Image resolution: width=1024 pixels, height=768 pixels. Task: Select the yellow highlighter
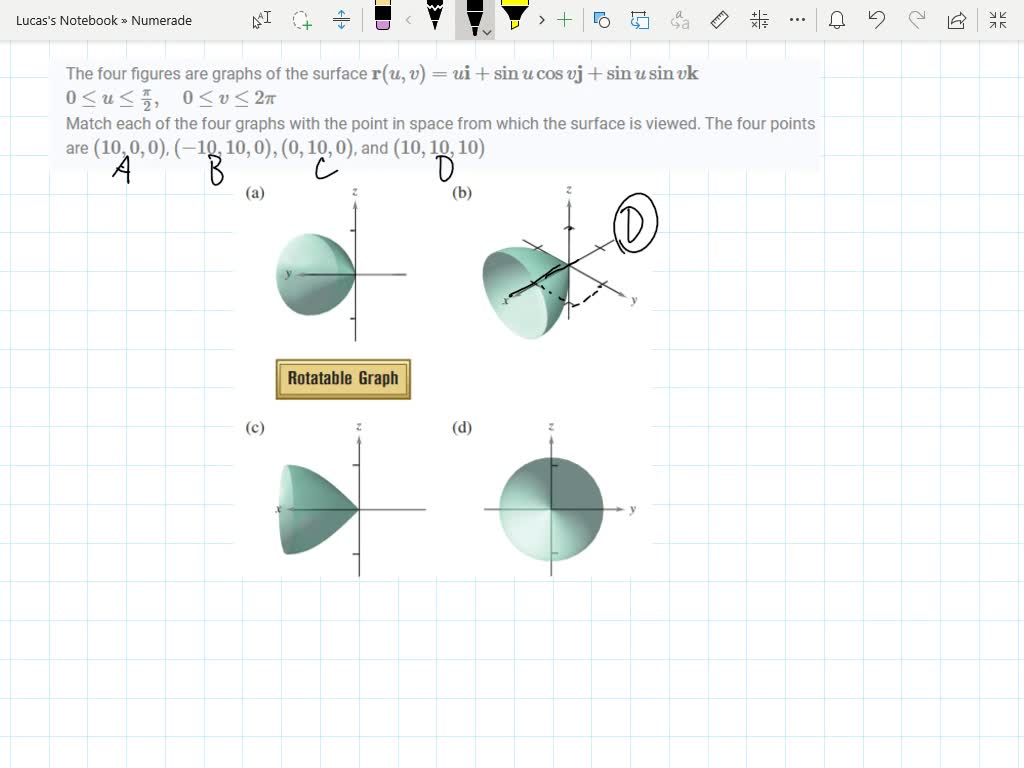tap(516, 18)
